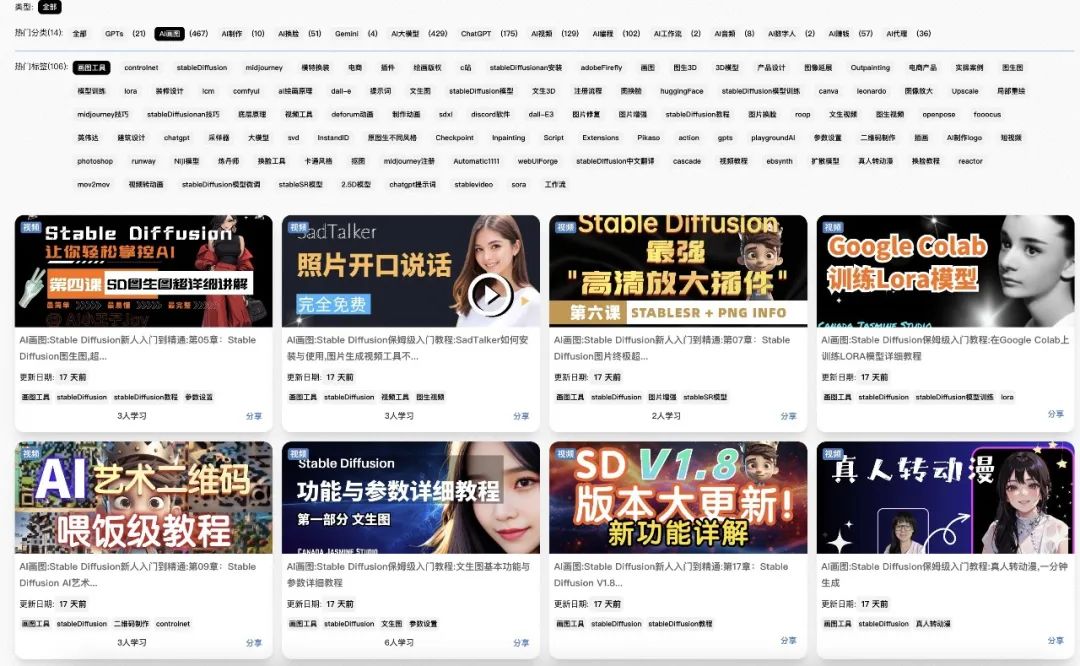Share the 第17章 V1.8 course

point(788,641)
